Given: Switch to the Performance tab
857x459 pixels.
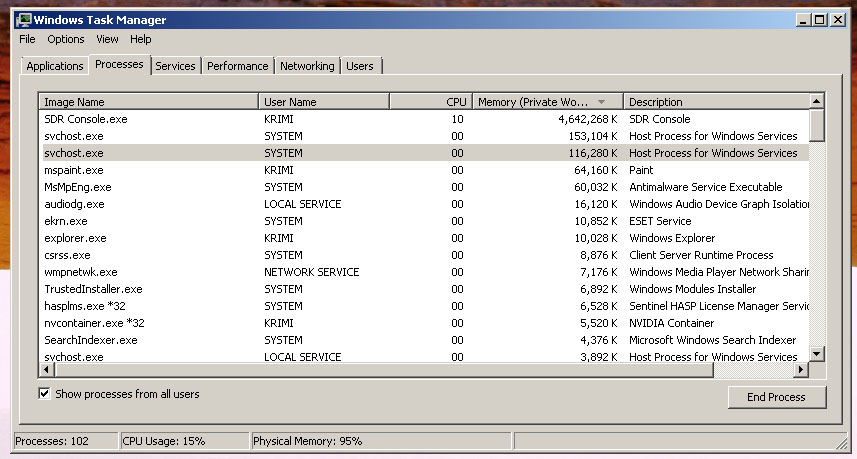Looking at the screenshot, I should (x=238, y=66).
